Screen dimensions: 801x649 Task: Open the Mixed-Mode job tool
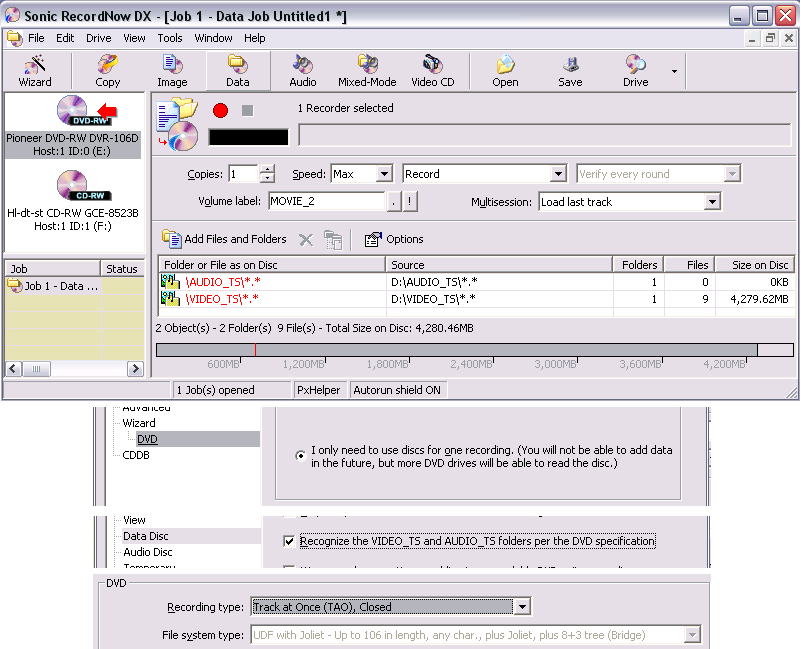click(367, 71)
